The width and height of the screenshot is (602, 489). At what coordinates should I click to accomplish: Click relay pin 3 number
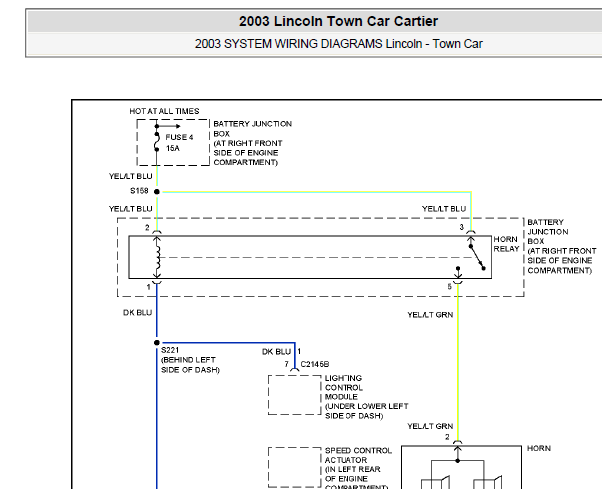coord(461,227)
